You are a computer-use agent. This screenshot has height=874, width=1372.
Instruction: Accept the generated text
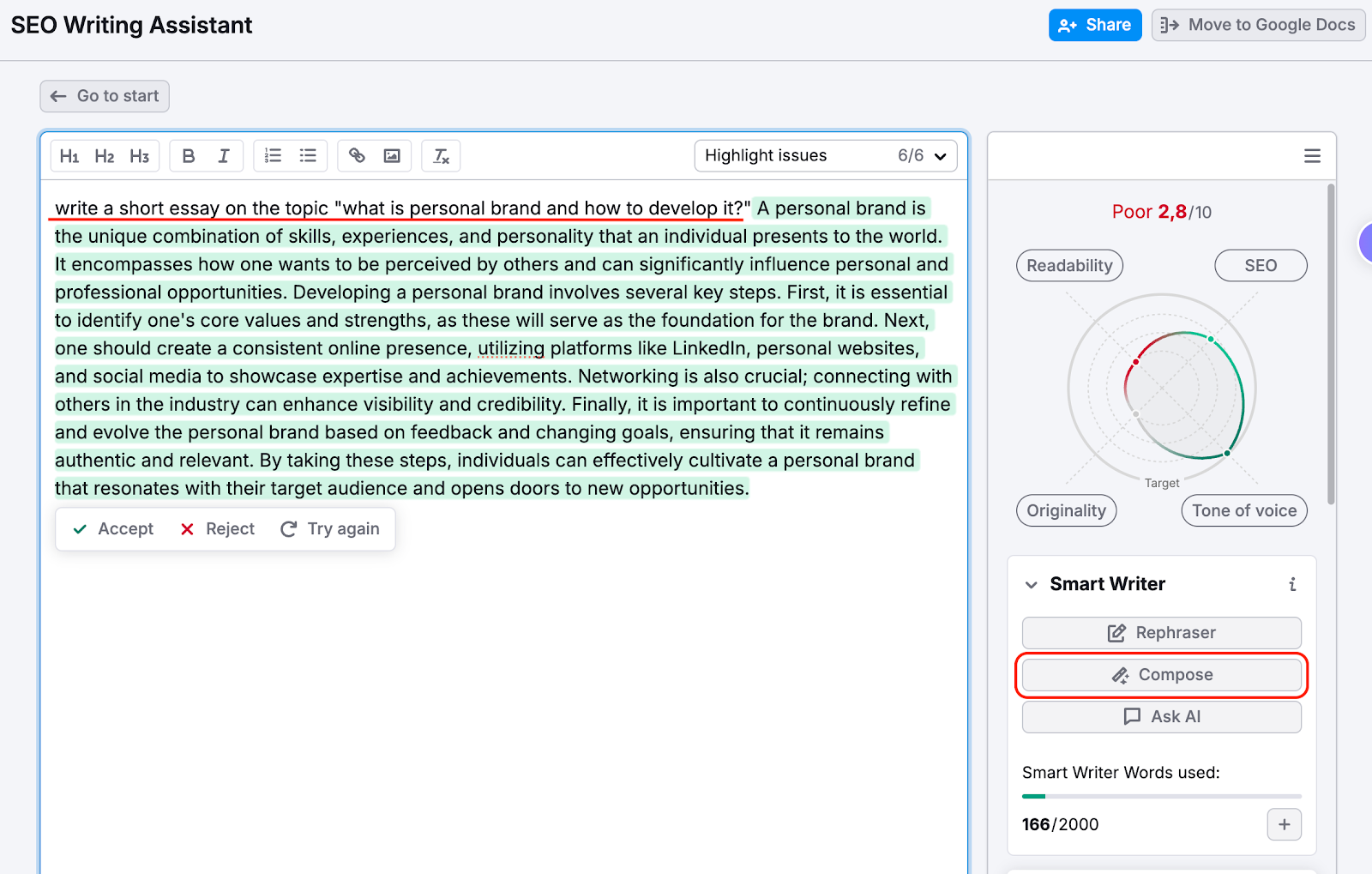pos(111,528)
